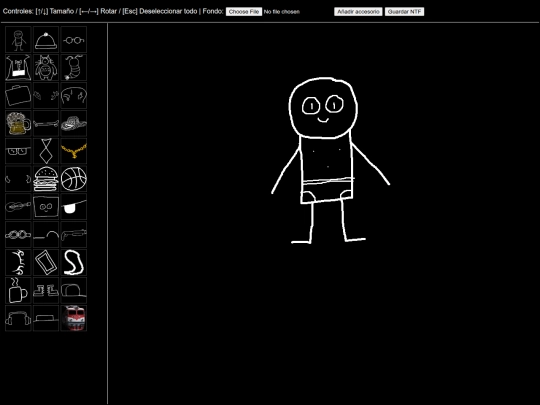Add the necktie accessory

[46, 151]
